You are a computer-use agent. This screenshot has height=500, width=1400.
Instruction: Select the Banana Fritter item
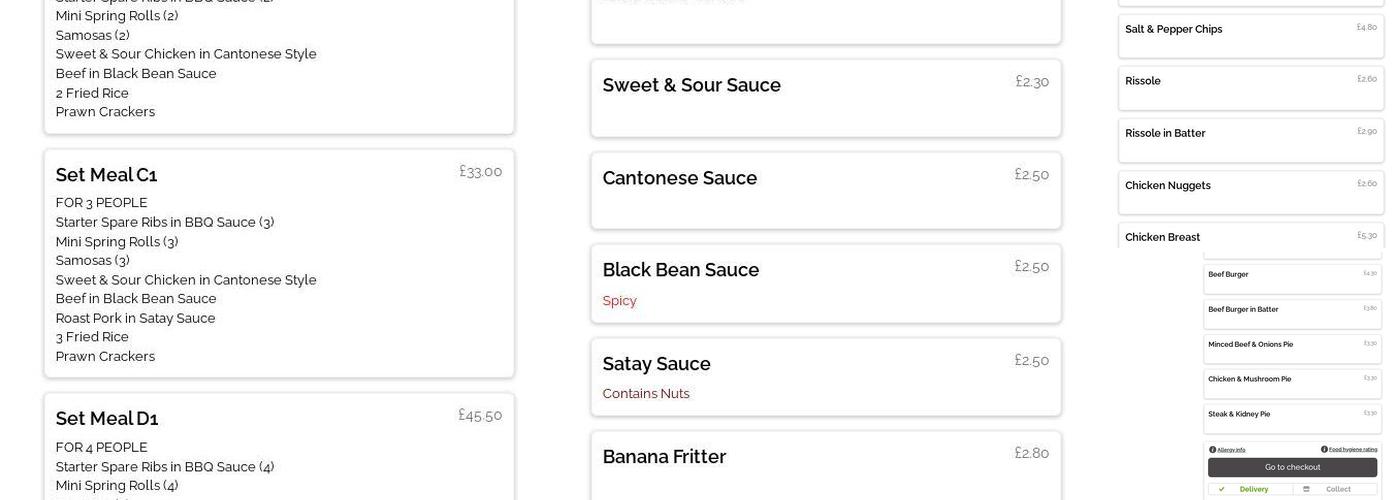(x=825, y=465)
